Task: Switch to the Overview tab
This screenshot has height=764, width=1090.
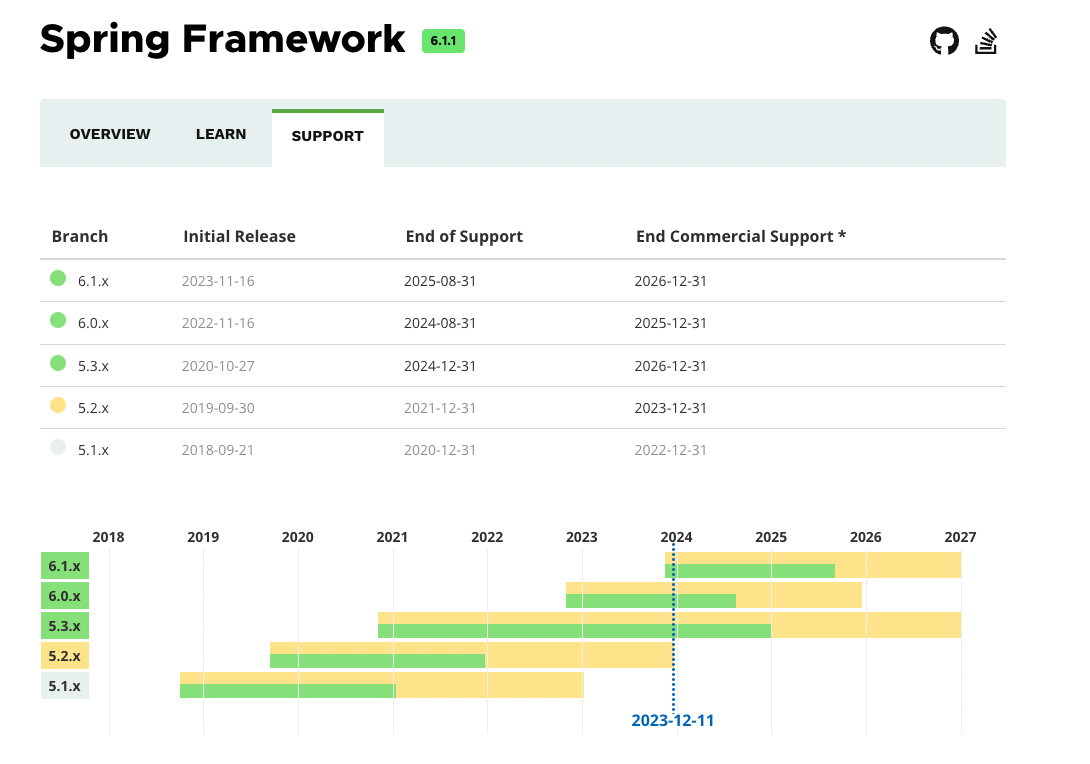Action: click(109, 134)
